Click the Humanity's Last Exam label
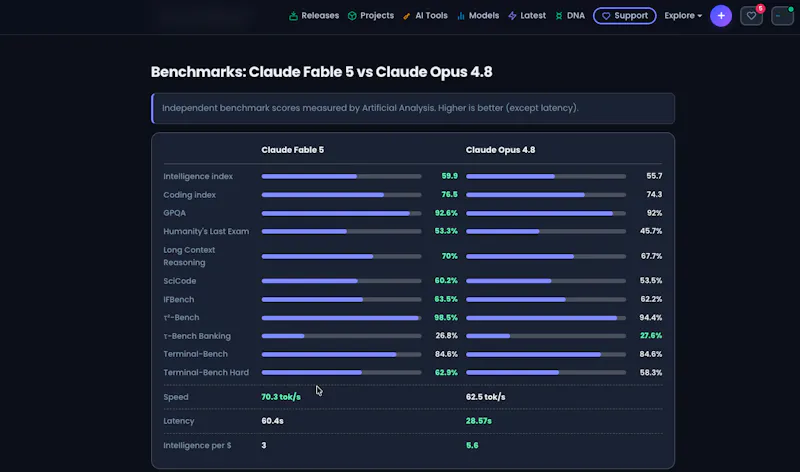The width and height of the screenshot is (800, 472). click(x=206, y=231)
